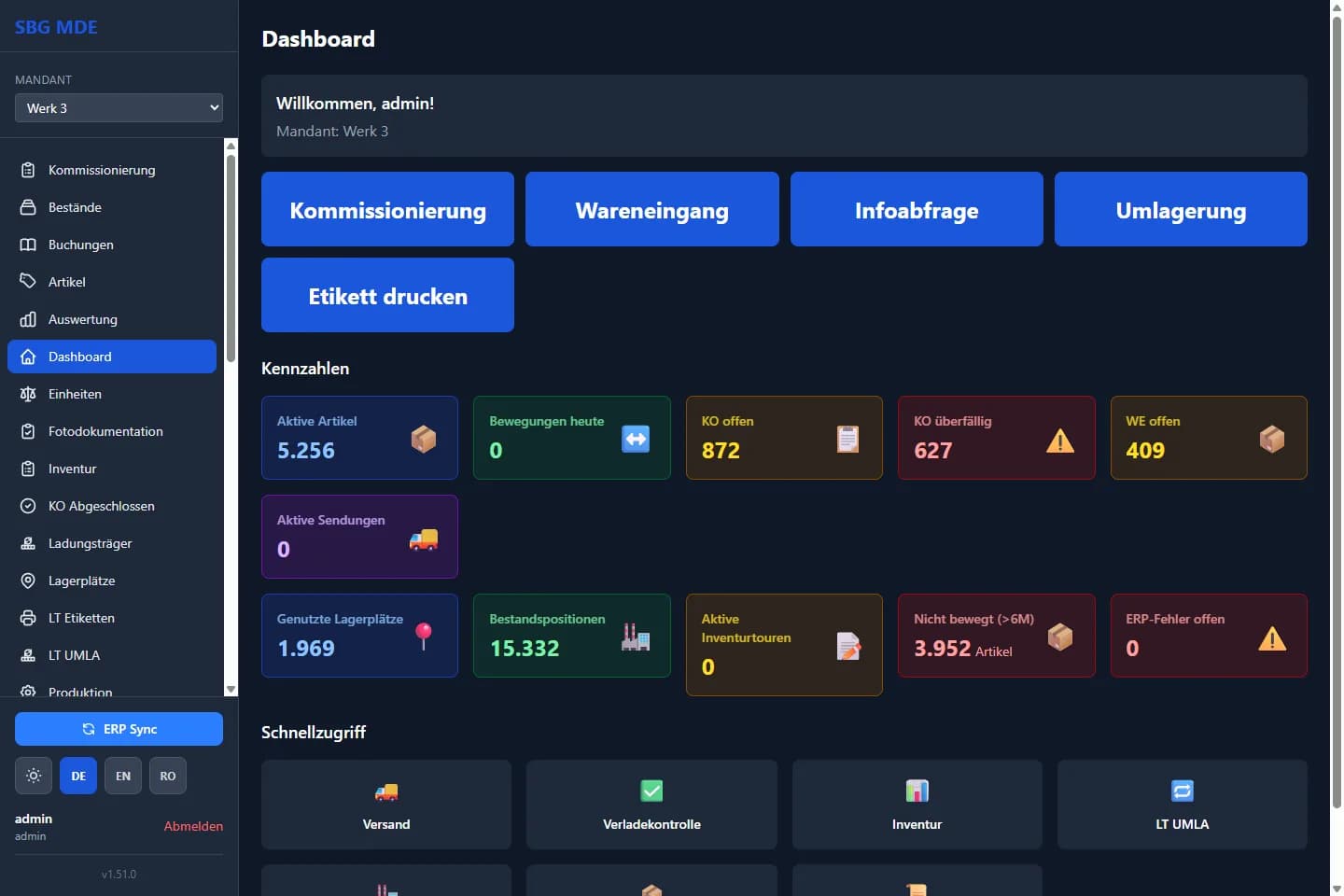Click the factory icon on Bestandspositionen card
Screen dimensions: 1344x896
(636, 637)
